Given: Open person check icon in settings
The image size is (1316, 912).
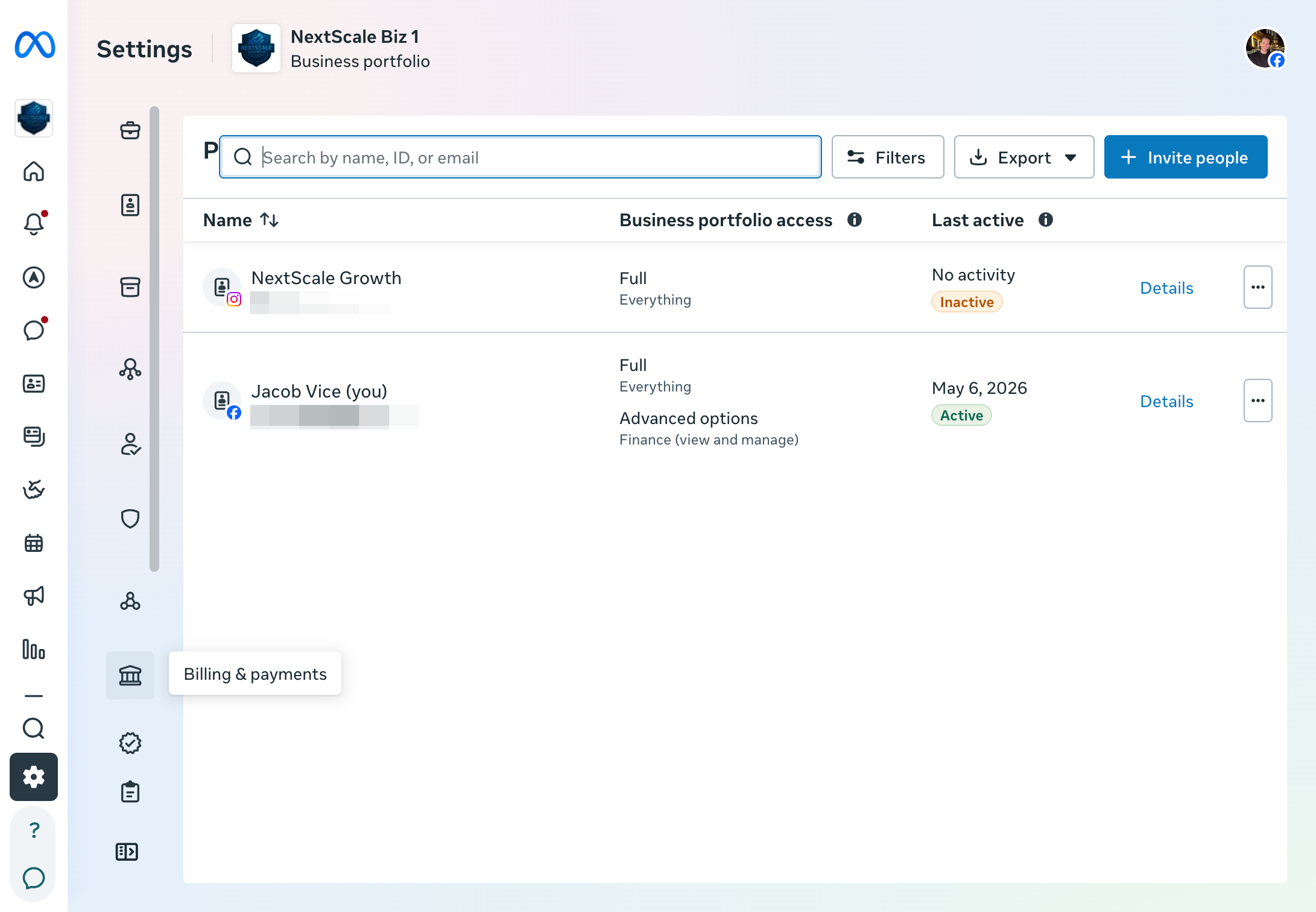Looking at the screenshot, I should click(130, 444).
